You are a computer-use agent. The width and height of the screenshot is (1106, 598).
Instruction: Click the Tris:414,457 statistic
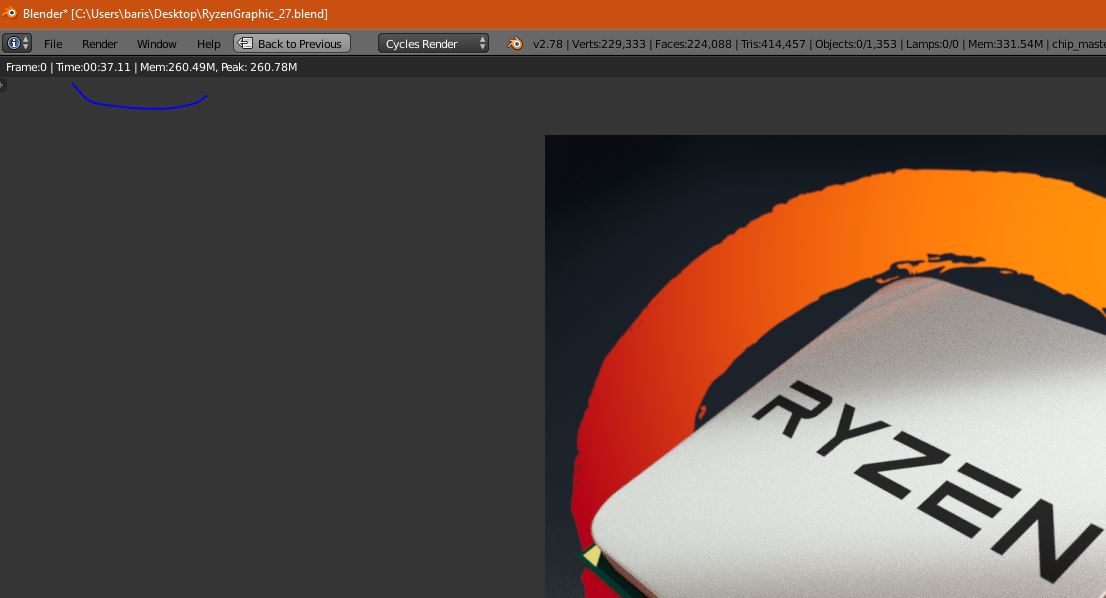[x=773, y=44]
